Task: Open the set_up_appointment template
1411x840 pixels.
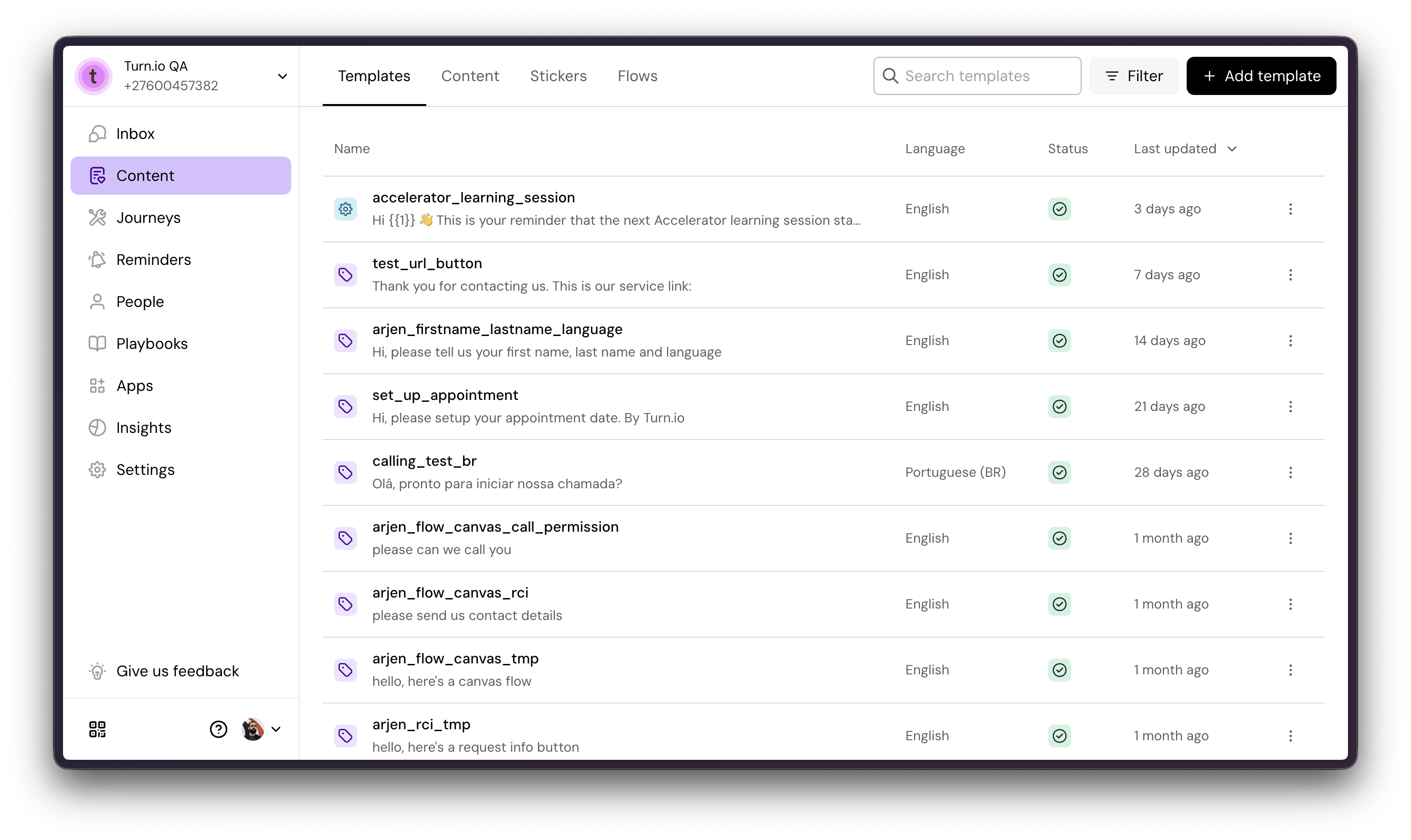Action: 445,395
